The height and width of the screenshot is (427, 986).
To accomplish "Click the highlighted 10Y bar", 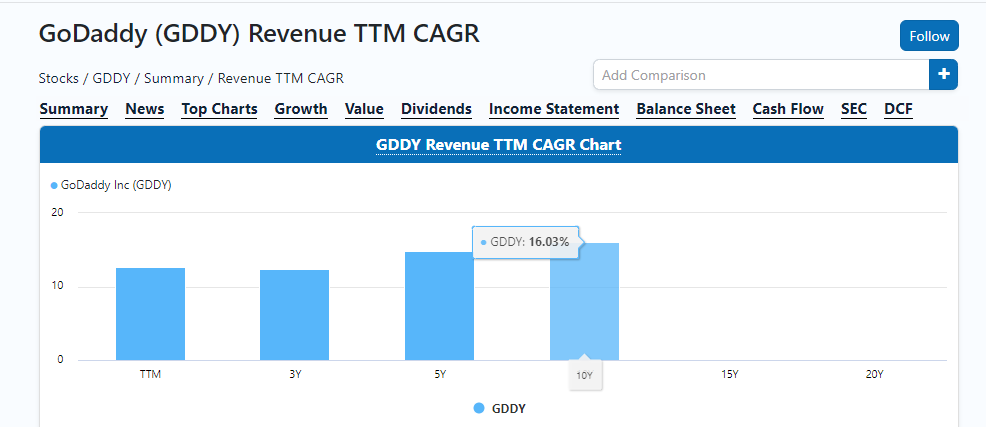I will (x=584, y=301).
